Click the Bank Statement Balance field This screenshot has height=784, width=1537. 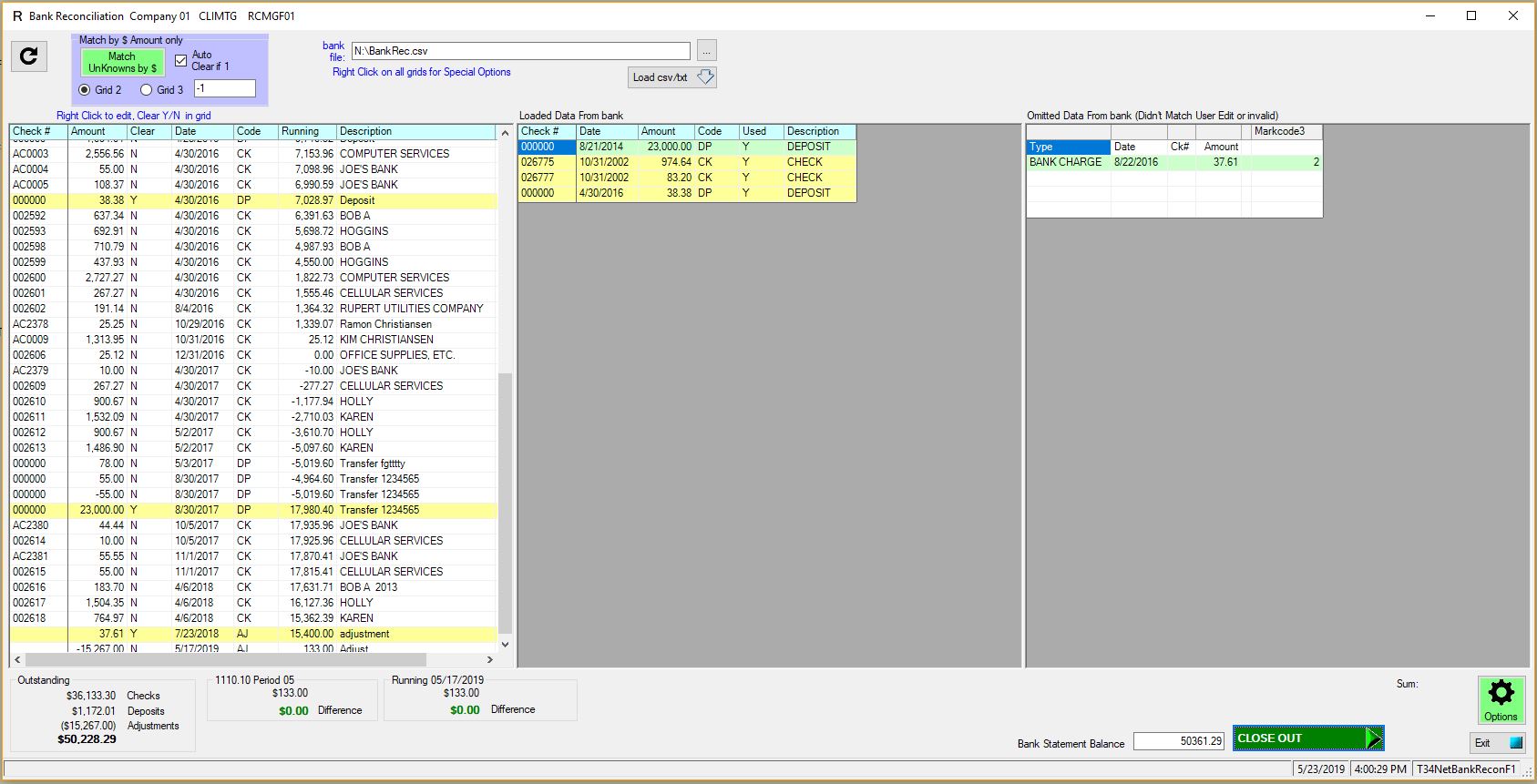[1178, 741]
